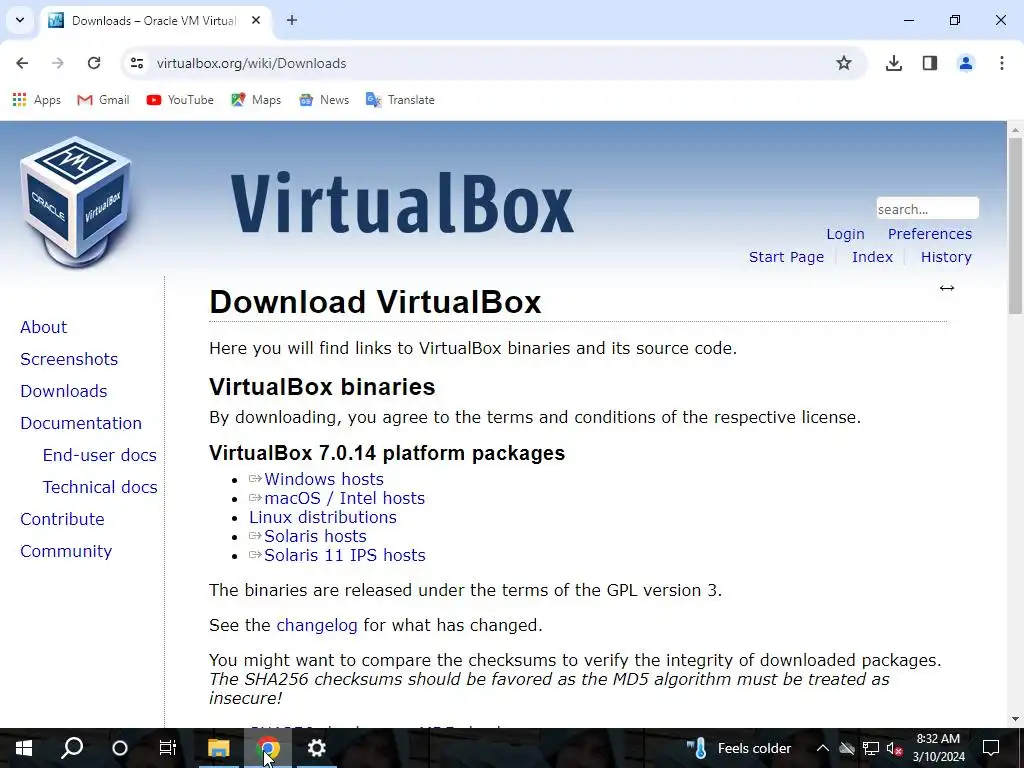Open Screenshots in the sidebar

pyautogui.click(x=69, y=359)
